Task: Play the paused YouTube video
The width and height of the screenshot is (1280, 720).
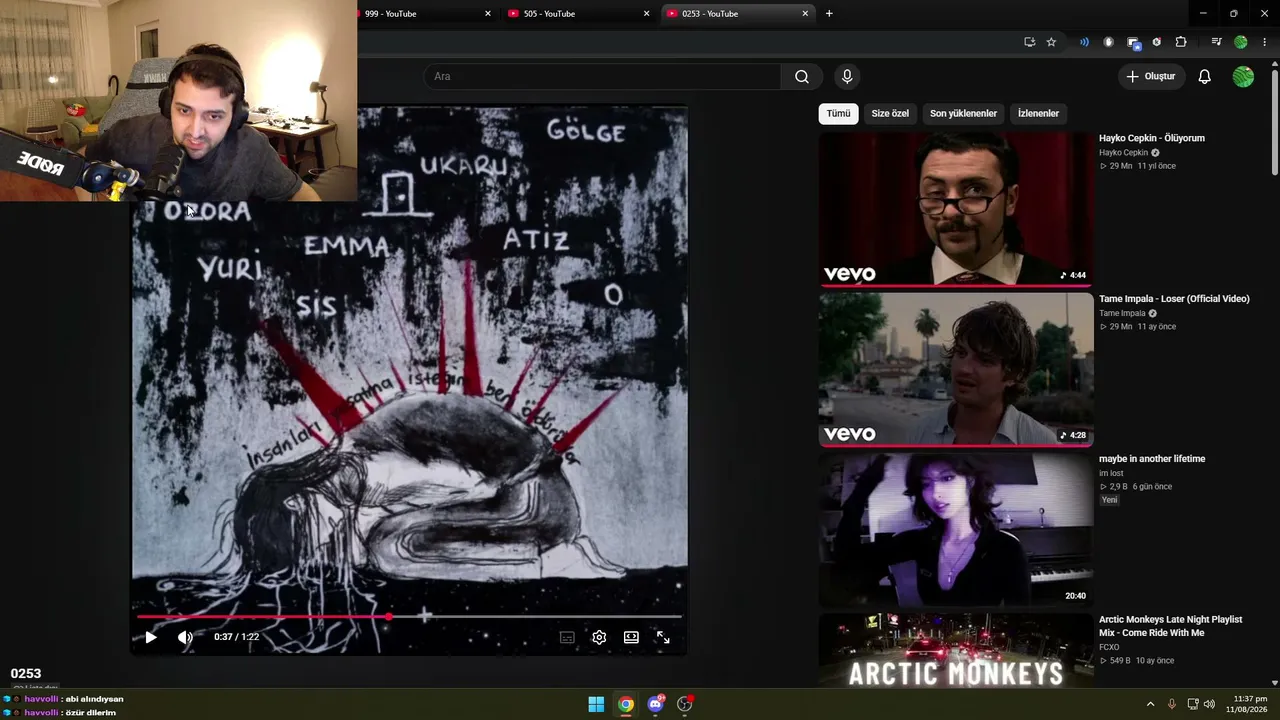Action: [151, 637]
